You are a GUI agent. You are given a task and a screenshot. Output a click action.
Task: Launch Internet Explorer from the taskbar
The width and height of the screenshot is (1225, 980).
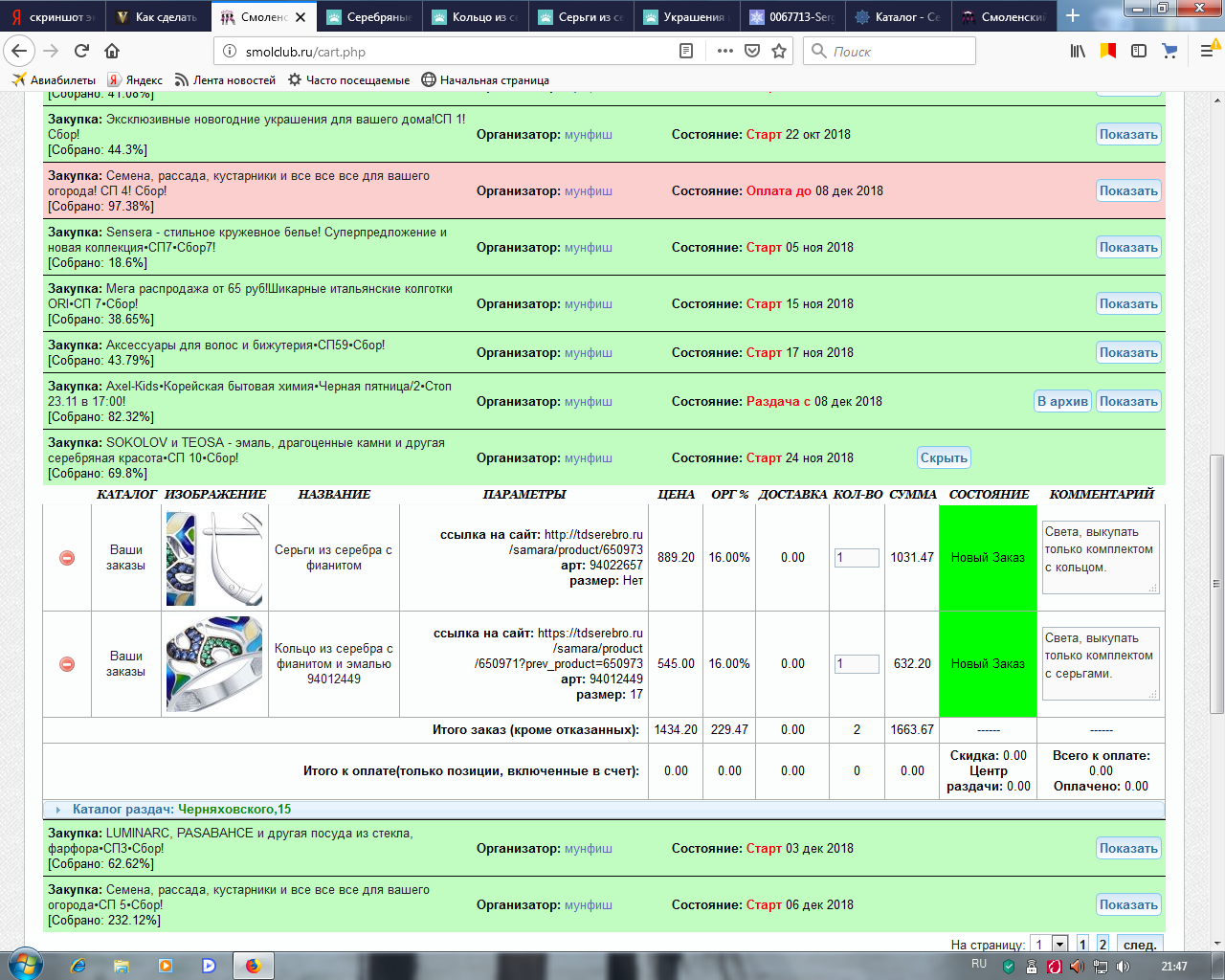[x=78, y=966]
